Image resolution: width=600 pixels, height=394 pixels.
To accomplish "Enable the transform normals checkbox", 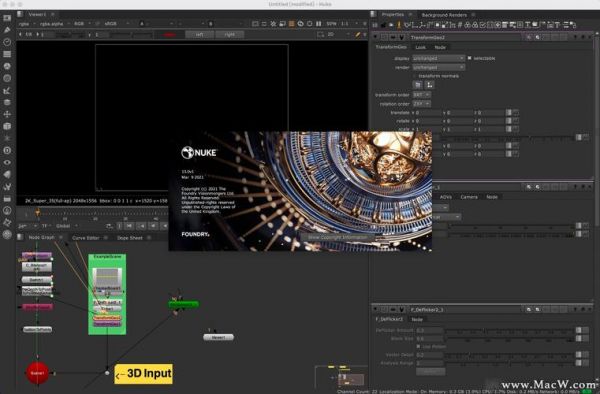I will click(415, 76).
